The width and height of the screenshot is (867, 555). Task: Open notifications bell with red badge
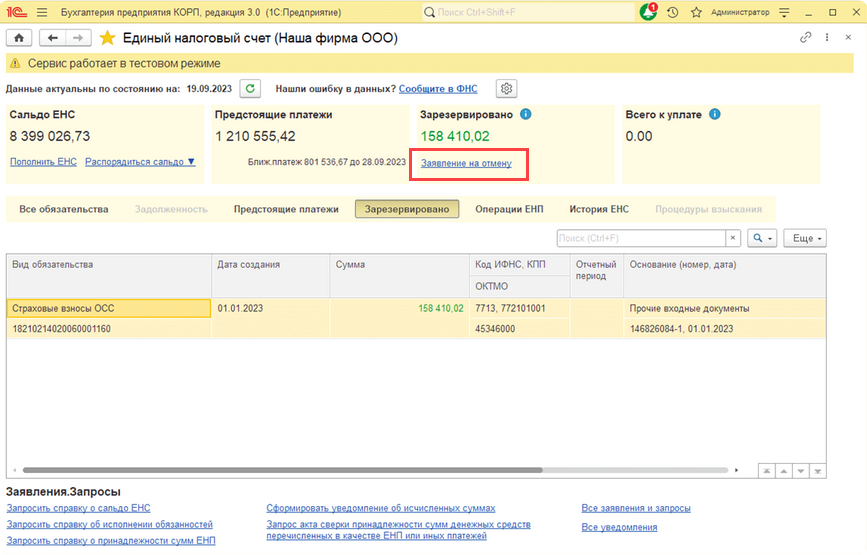pos(648,12)
